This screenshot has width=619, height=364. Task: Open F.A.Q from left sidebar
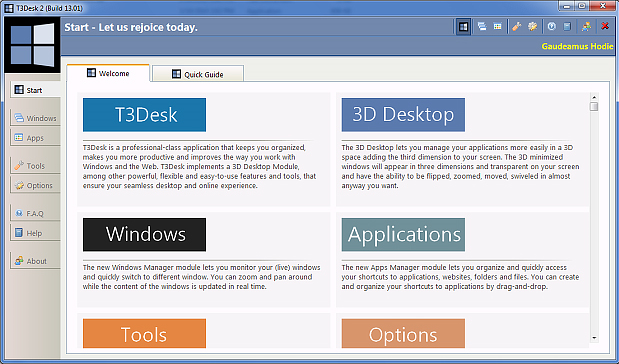[35, 213]
